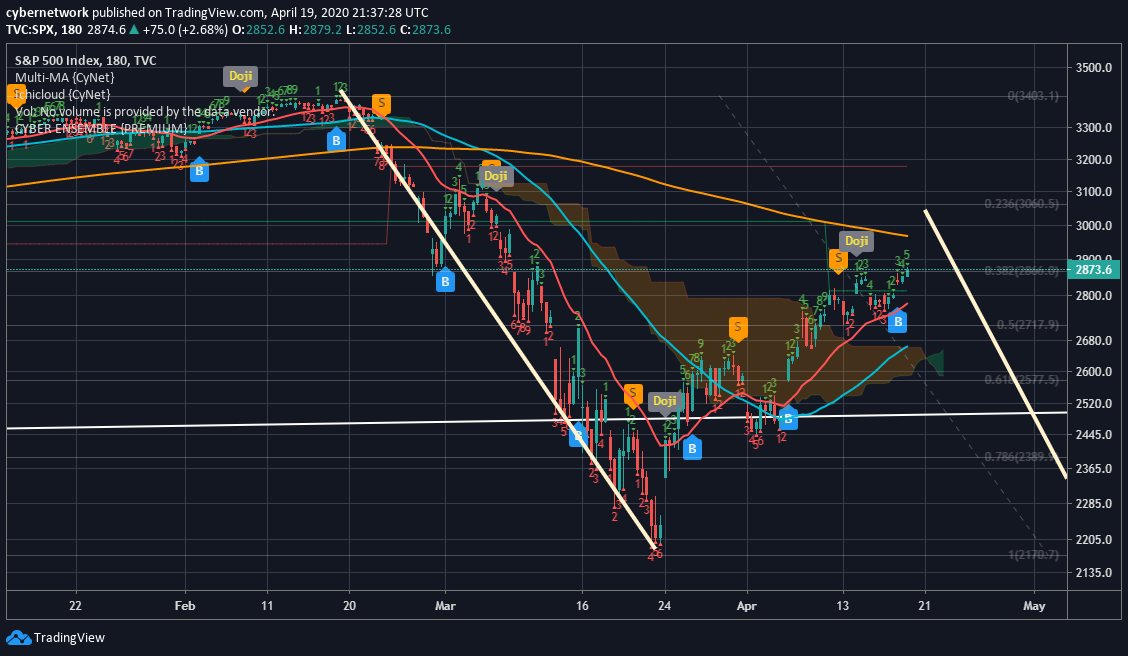Click the TradingView cloud logo icon
The height and width of the screenshot is (656, 1128).
click(18, 637)
